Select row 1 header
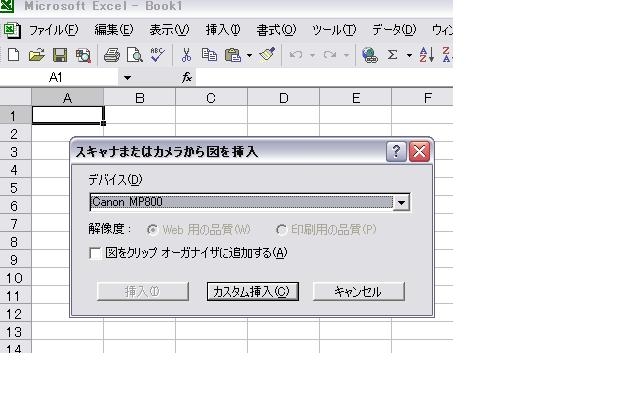Viewport: 640px width, 400px height. point(16,116)
